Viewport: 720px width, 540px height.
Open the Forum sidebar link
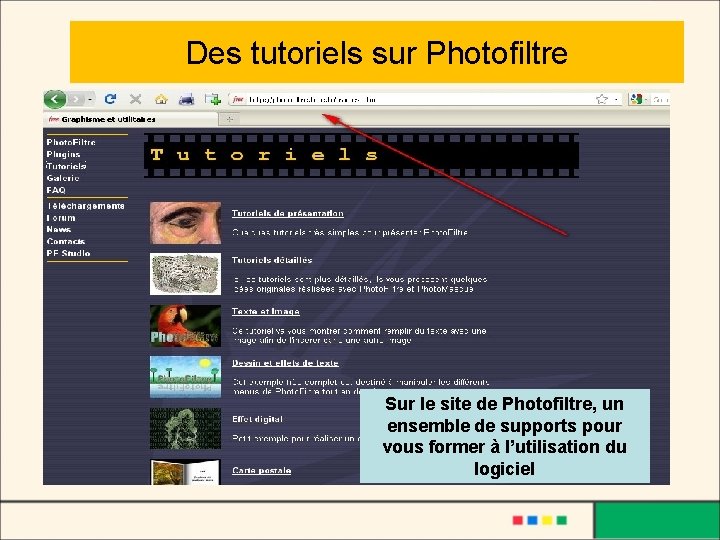coord(61,218)
